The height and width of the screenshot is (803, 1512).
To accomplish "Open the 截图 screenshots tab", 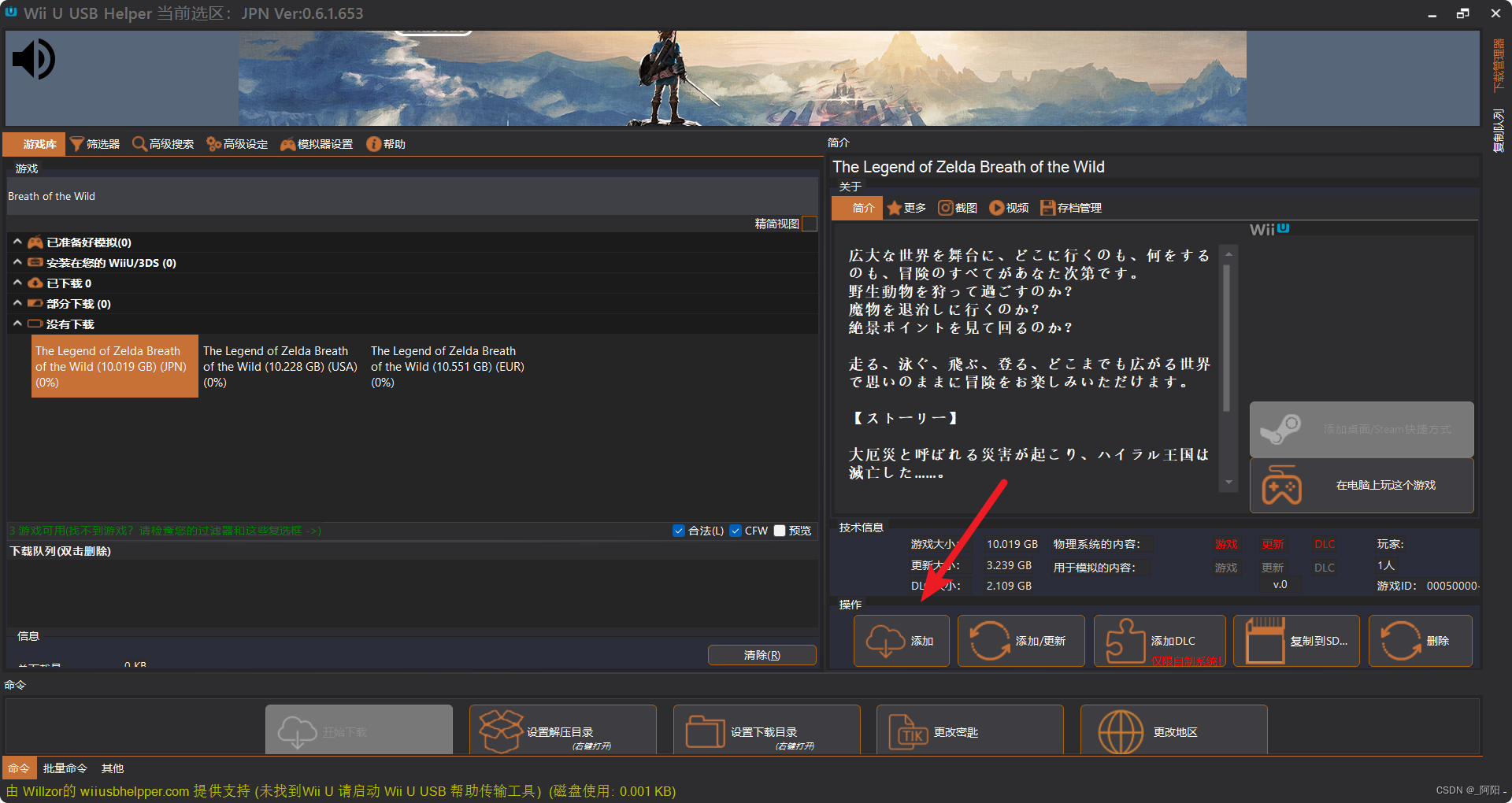I will [958, 208].
